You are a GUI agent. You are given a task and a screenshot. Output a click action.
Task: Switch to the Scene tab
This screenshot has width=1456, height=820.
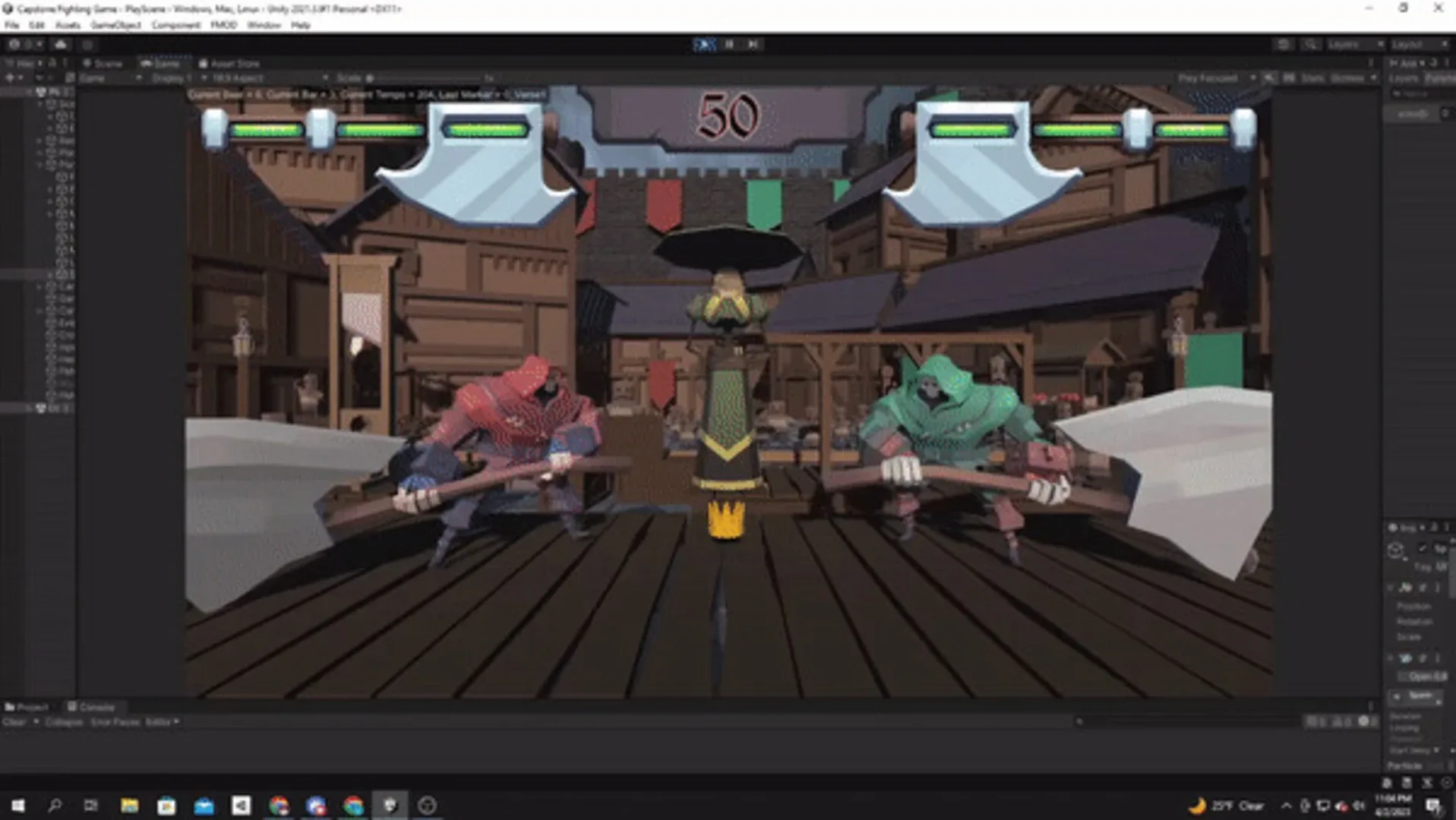pos(103,64)
